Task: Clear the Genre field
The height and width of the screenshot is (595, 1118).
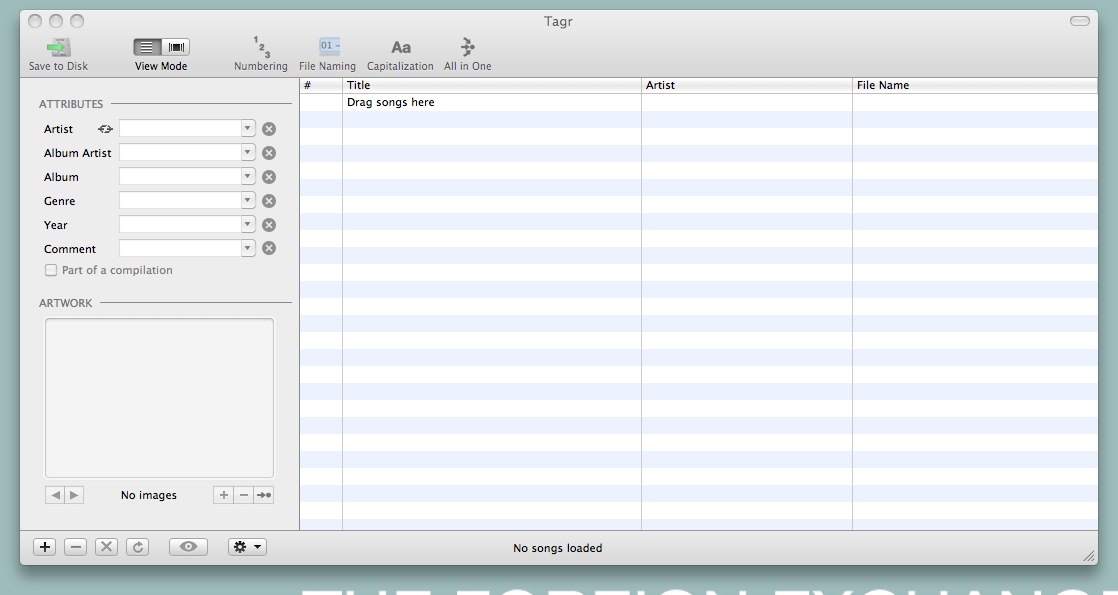Action: click(x=269, y=201)
